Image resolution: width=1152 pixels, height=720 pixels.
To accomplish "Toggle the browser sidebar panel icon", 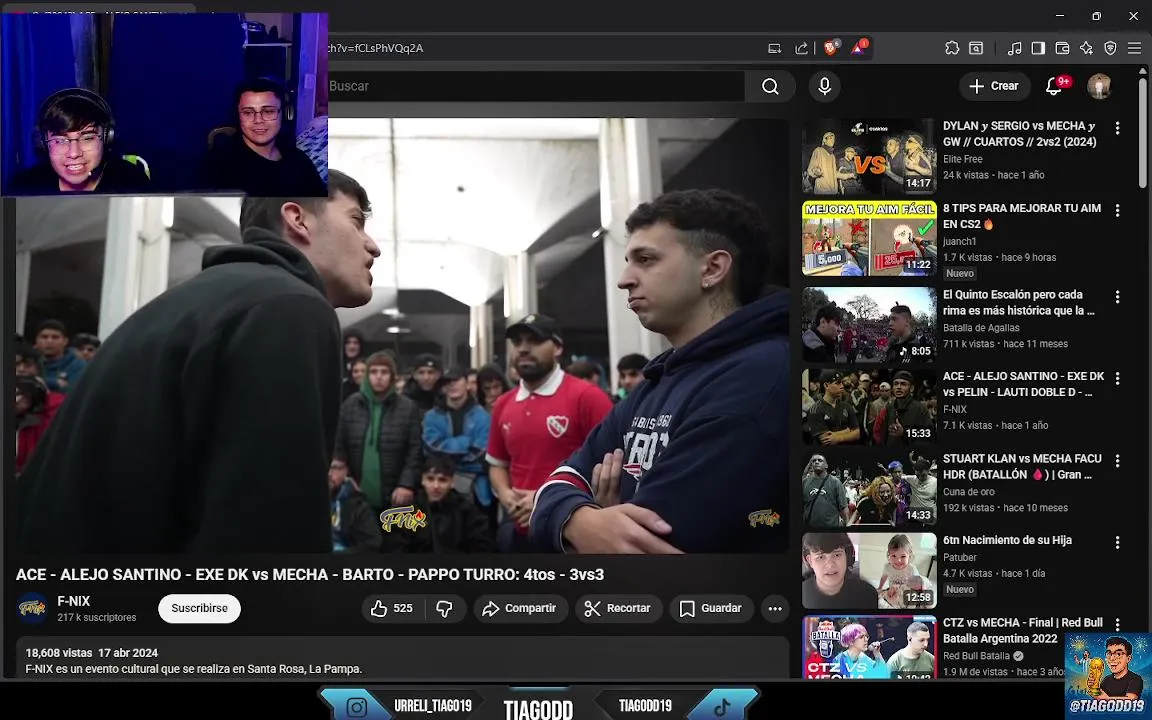I will [x=1038, y=48].
